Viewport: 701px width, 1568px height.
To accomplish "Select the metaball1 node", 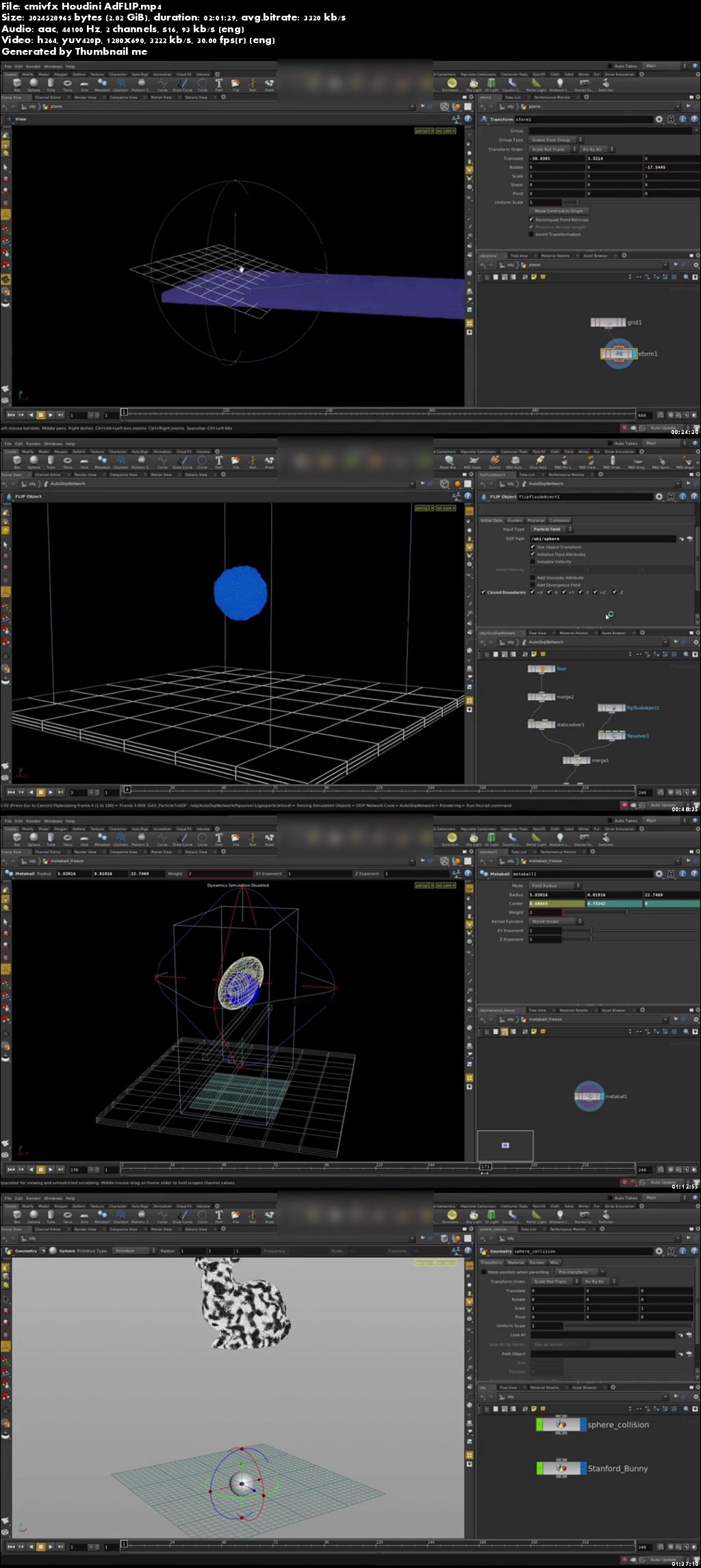I will (x=589, y=1096).
